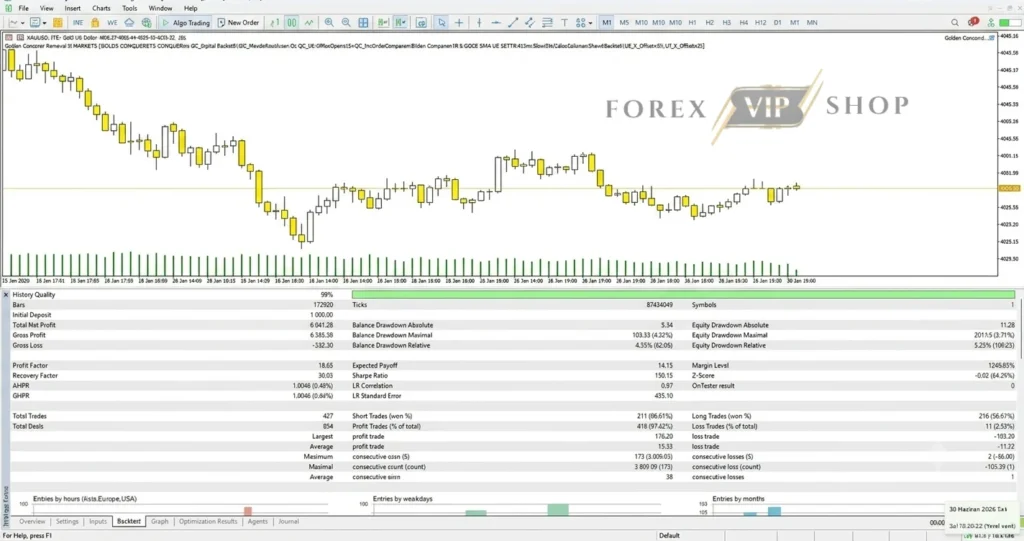Select the Backtest tab

[x=129, y=521]
